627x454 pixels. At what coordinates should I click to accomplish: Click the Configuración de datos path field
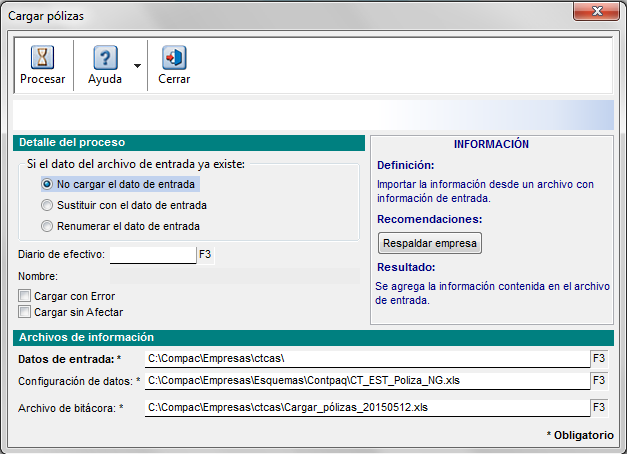[367, 380]
